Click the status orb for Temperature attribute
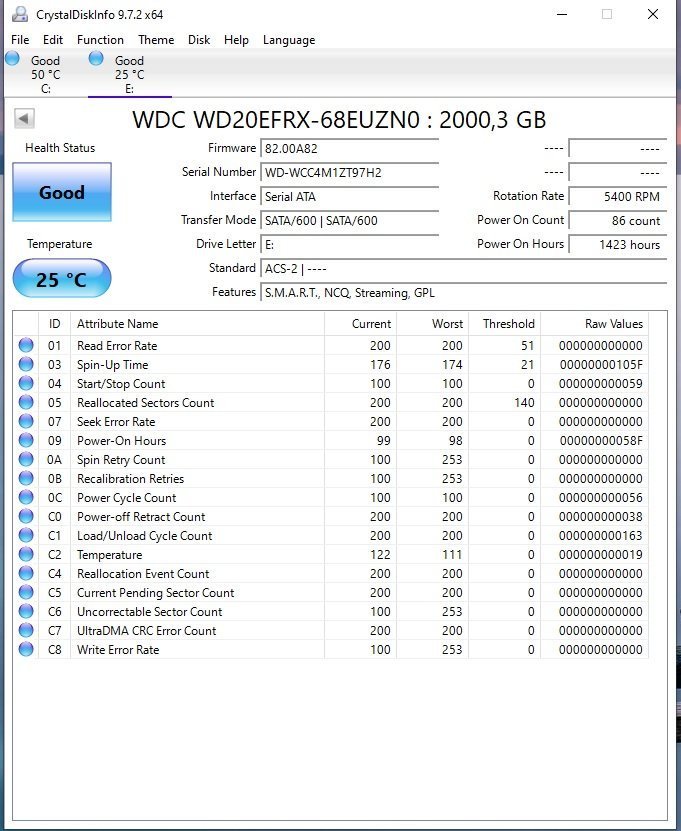This screenshot has width=681, height=831. (25, 555)
